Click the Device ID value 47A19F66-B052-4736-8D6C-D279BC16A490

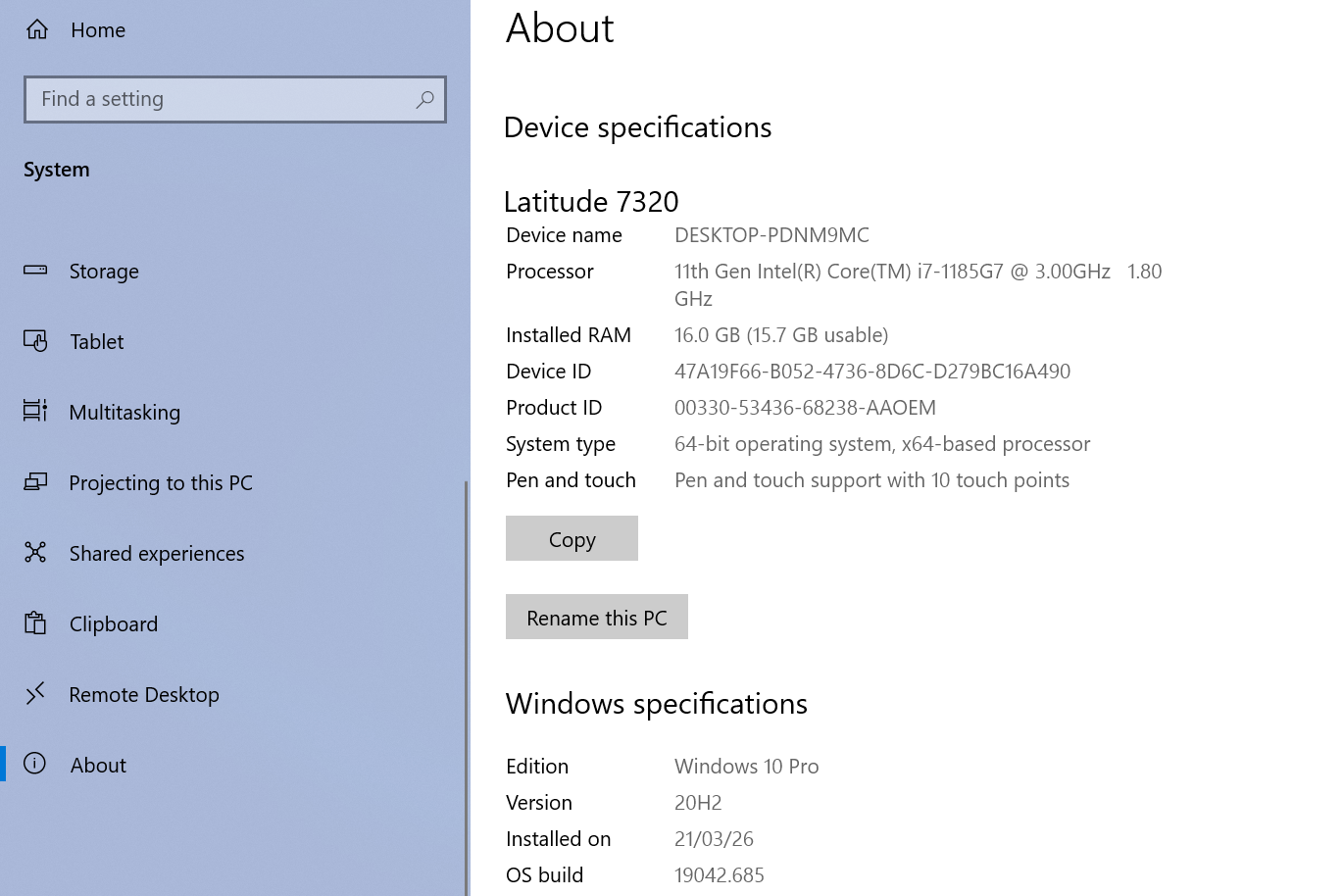872,372
